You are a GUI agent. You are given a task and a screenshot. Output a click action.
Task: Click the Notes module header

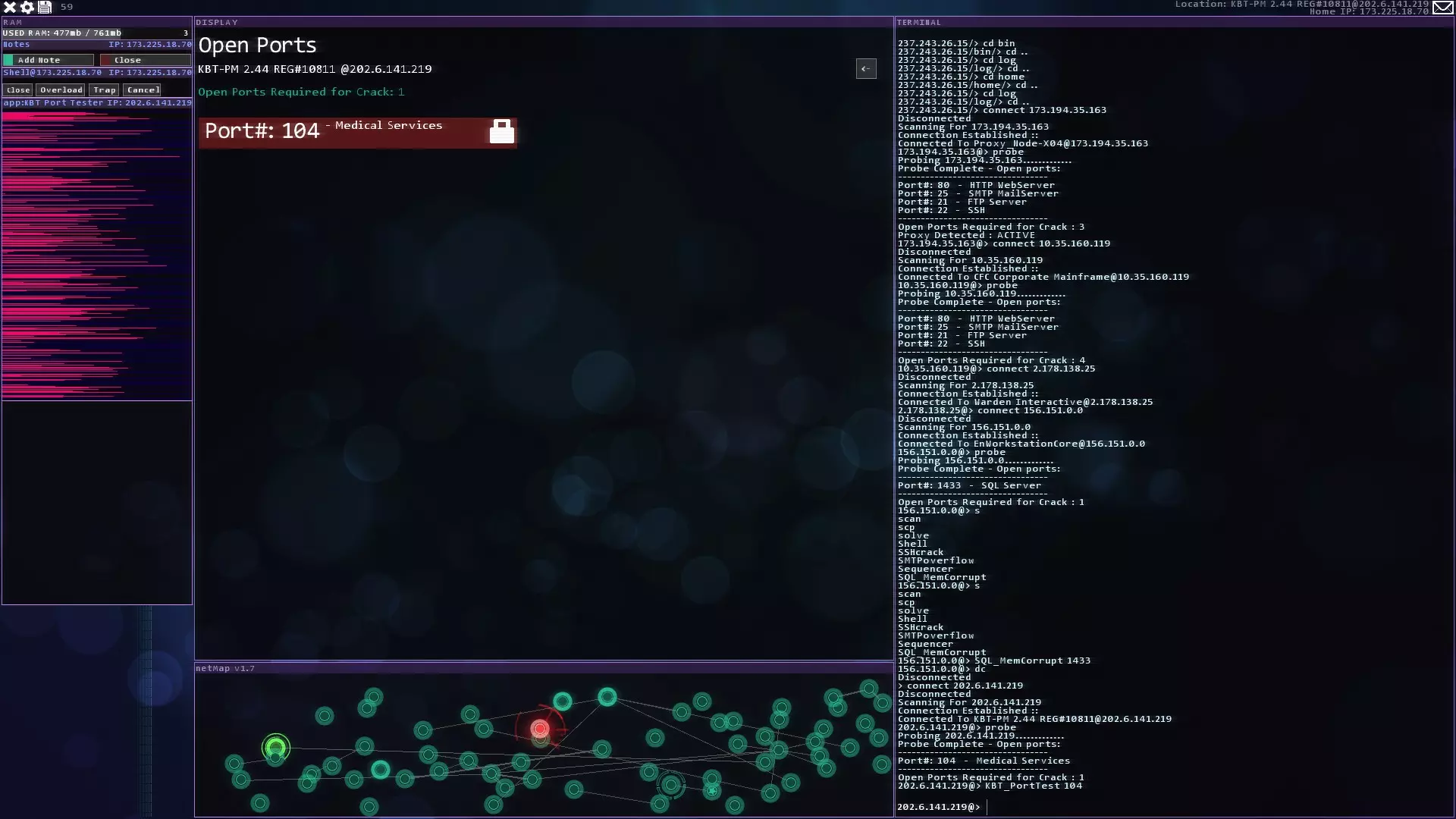pos(96,45)
